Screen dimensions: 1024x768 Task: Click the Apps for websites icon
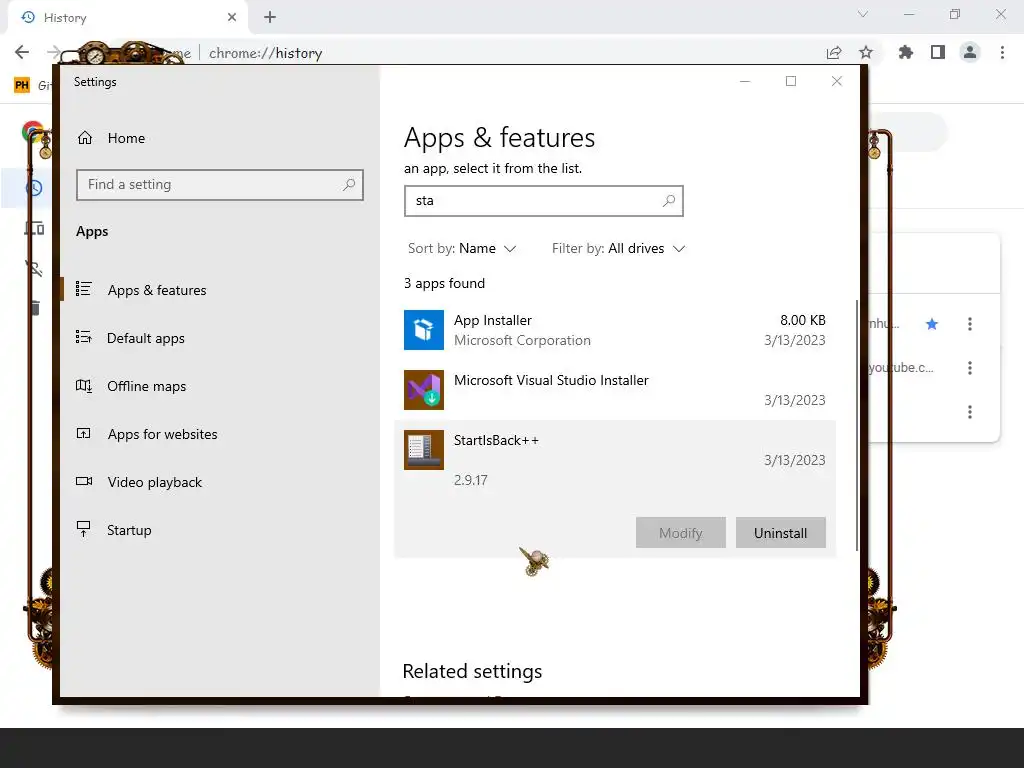(x=84, y=433)
